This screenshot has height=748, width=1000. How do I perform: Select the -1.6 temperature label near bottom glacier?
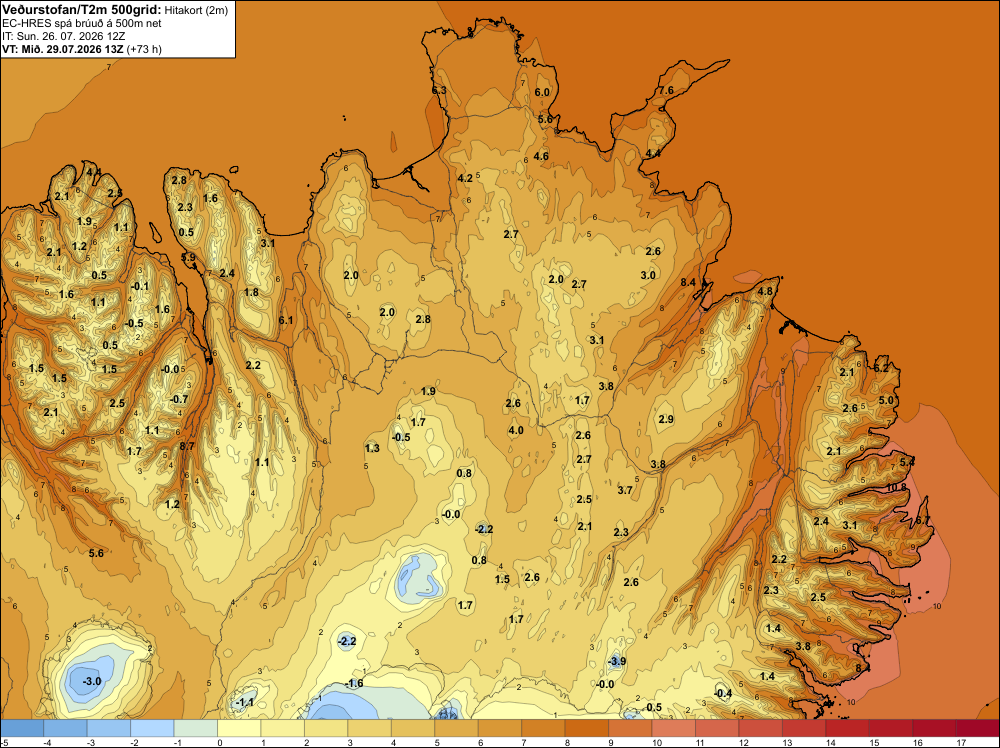[x=354, y=684]
